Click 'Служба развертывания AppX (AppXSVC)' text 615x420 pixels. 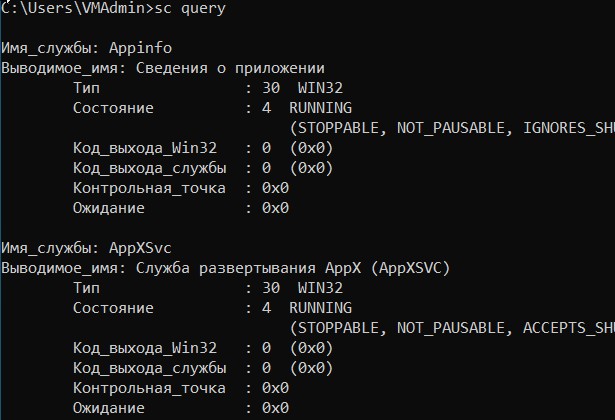pos(293,268)
